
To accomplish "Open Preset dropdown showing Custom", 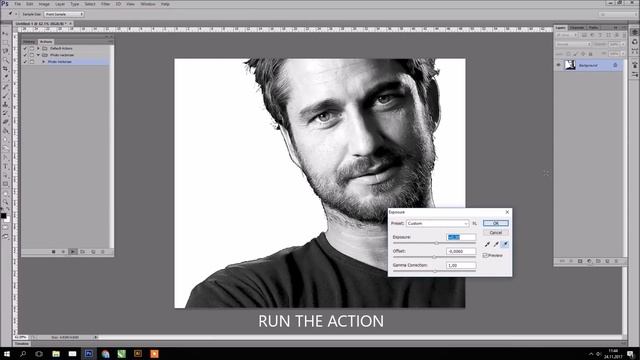I will click(x=438, y=223).
